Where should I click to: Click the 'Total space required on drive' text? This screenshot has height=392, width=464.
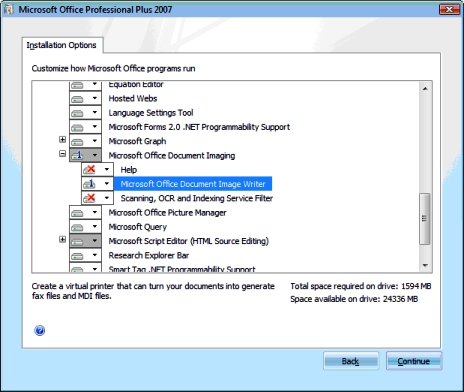coord(361,286)
